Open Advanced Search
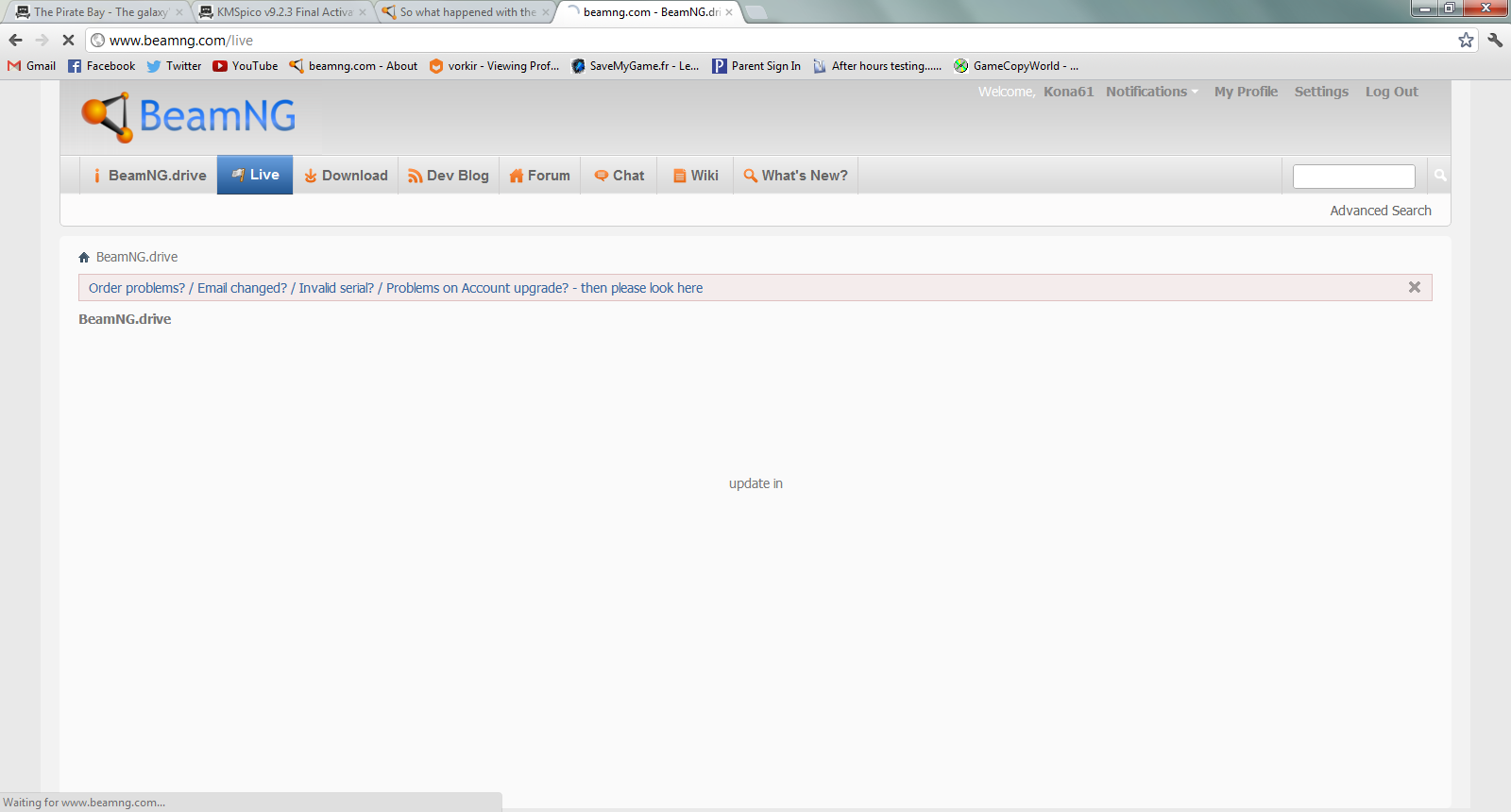Viewport: 1511px width, 812px height. click(1381, 211)
